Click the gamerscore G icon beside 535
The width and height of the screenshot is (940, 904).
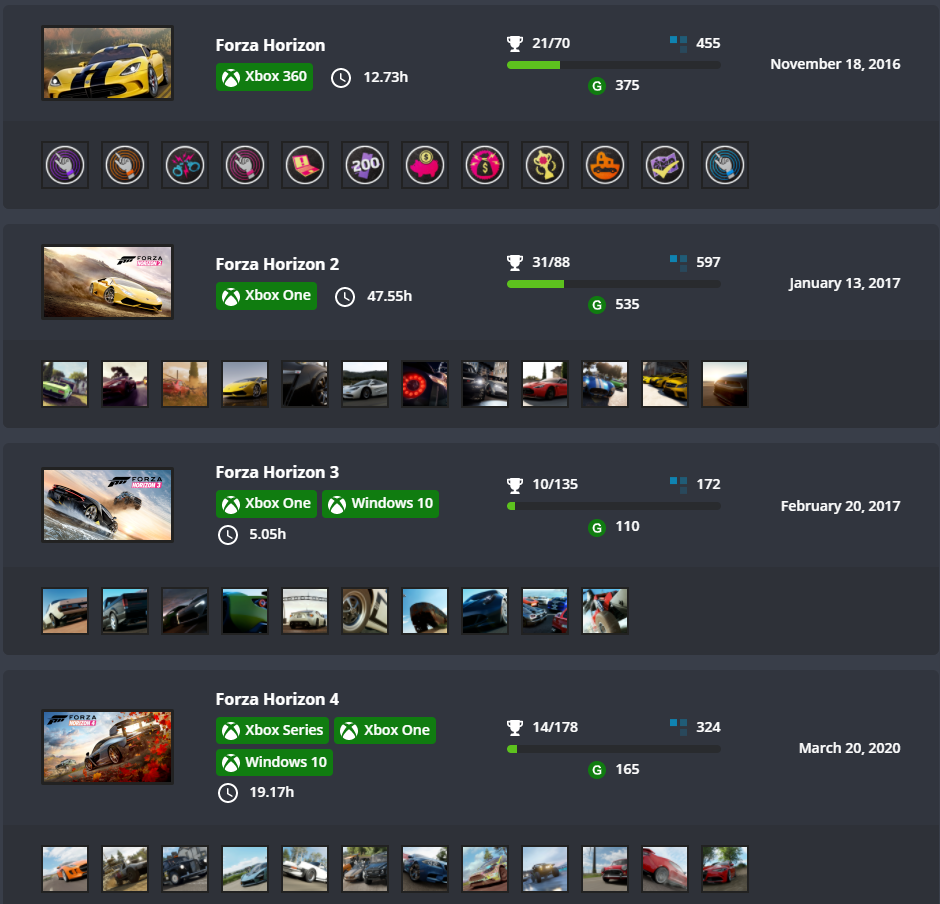(596, 305)
